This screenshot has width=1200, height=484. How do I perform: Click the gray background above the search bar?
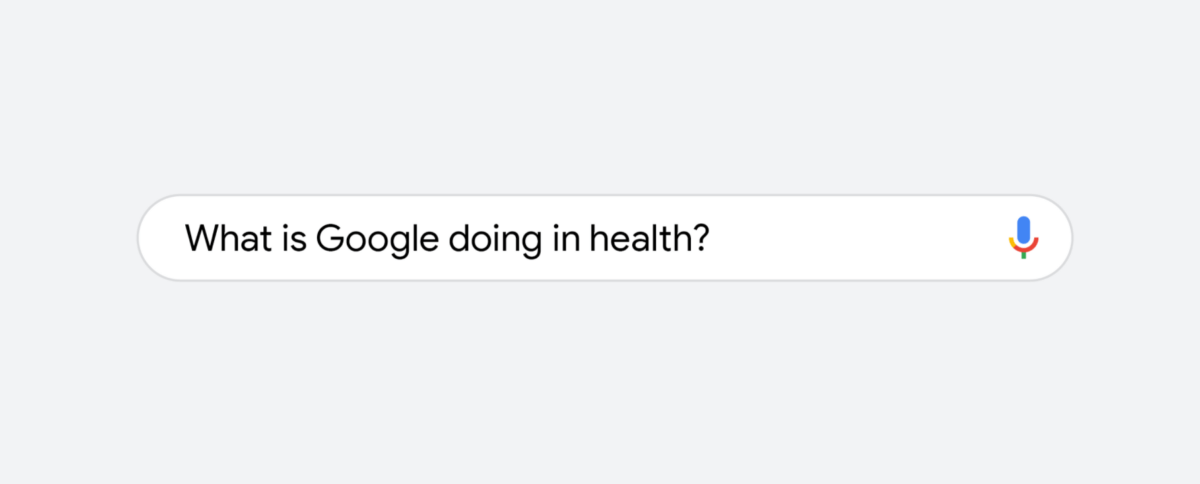pyautogui.click(x=600, y=95)
